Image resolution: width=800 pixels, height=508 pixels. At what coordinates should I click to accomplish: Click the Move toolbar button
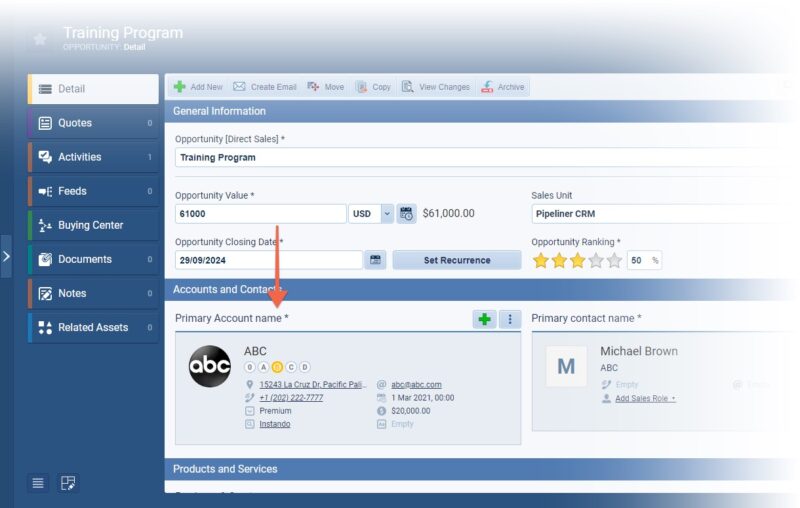coord(326,87)
